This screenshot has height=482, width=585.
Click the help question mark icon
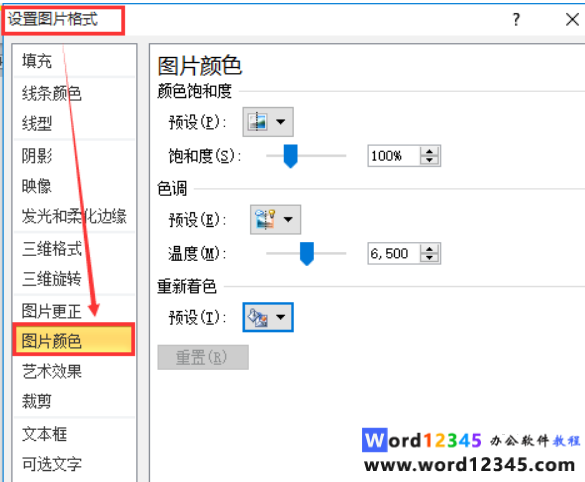click(x=516, y=19)
